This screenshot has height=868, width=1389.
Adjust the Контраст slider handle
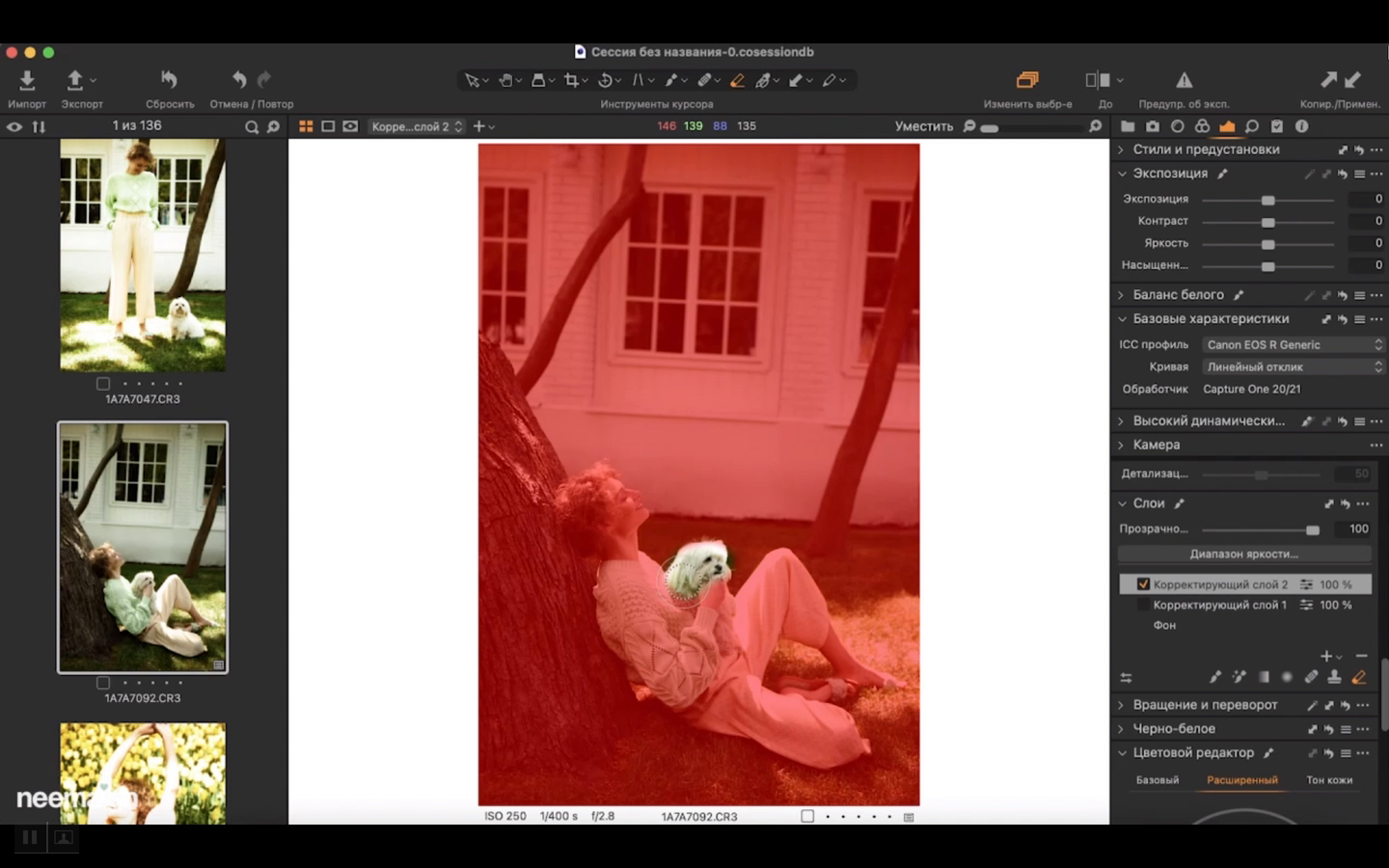[x=1267, y=222]
